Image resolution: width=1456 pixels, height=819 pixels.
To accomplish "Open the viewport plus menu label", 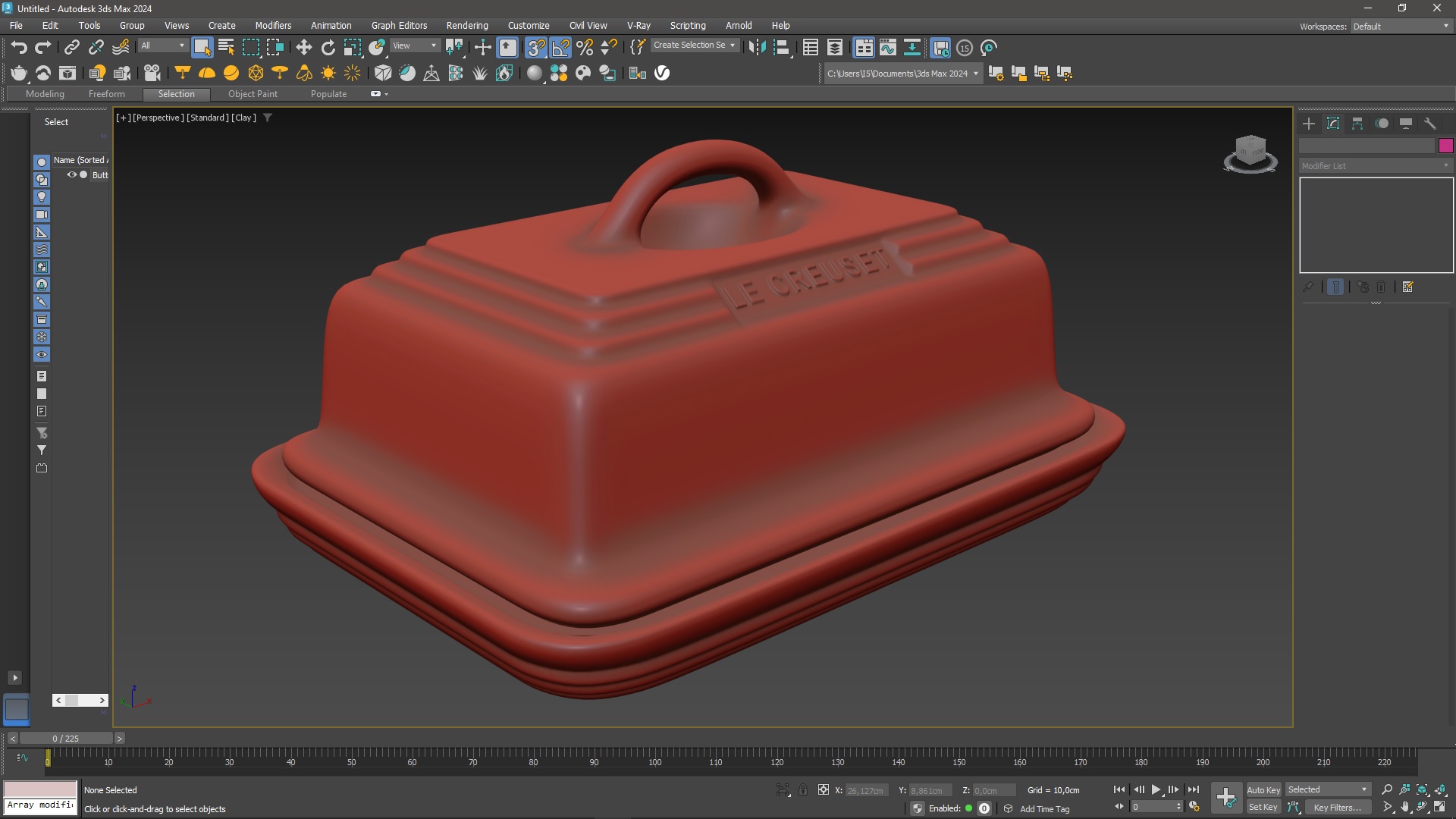I will click(x=123, y=118).
